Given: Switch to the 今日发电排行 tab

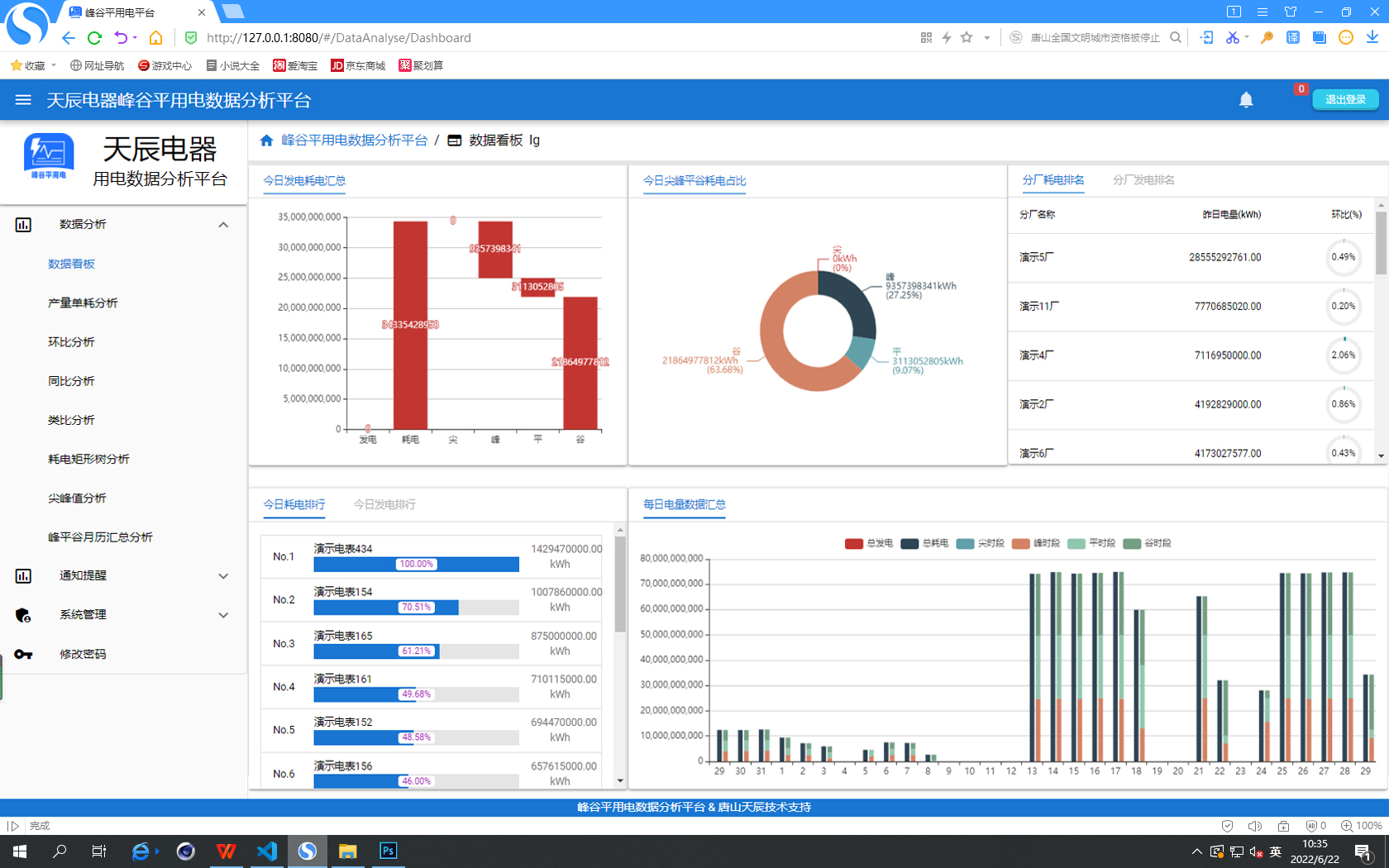Looking at the screenshot, I should (x=384, y=504).
